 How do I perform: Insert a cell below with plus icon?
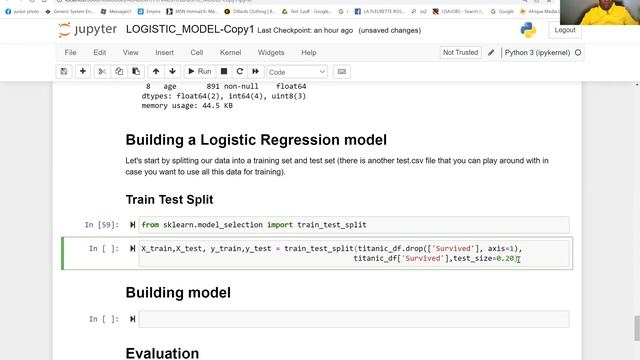83,71
